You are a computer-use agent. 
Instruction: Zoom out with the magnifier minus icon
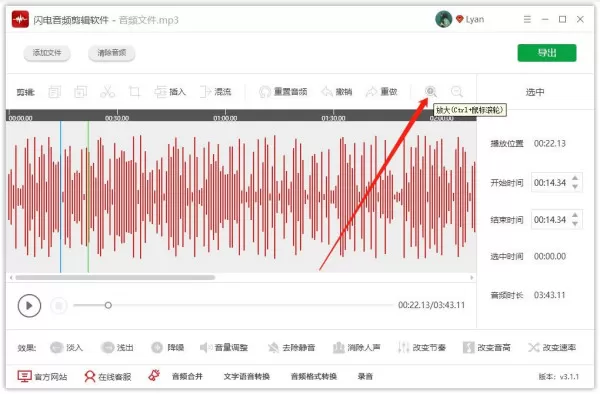point(457,91)
